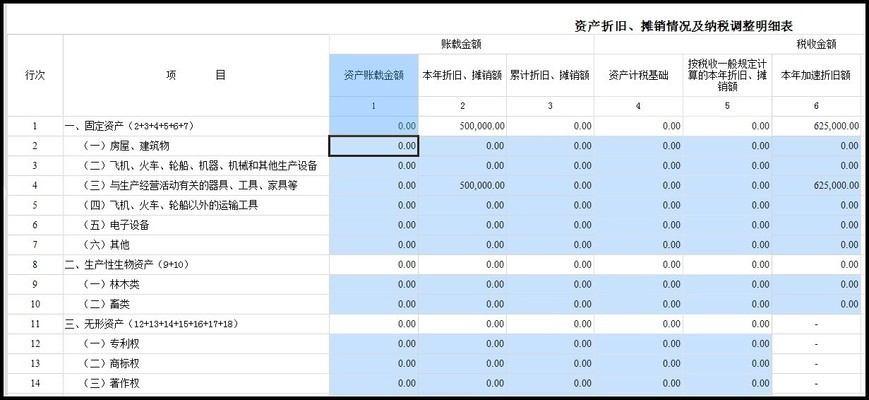The height and width of the screenshot is (400, 869).
Task: Select the 本年折旧、摊销额 column header
Action: pos(462,75)
